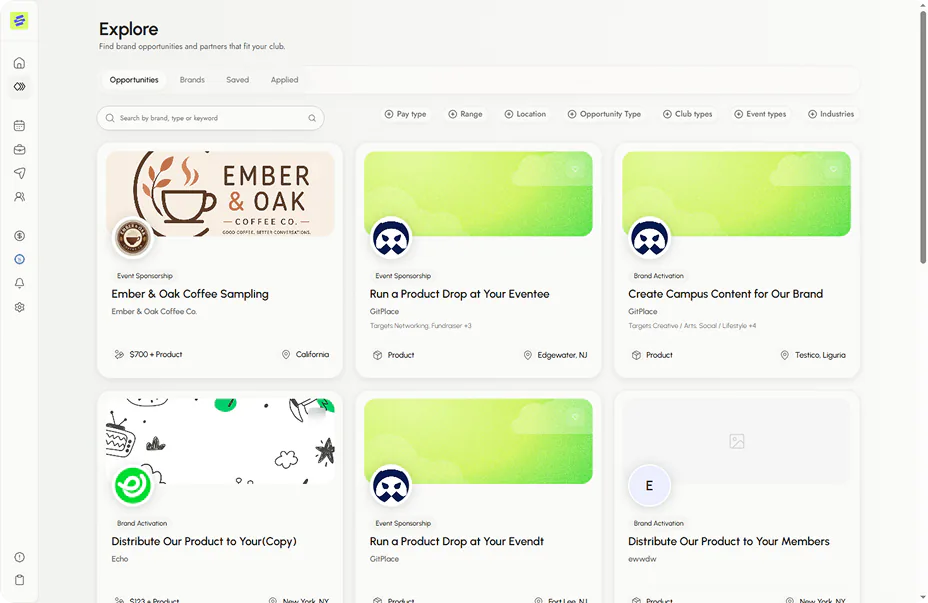Click the magnifier icon at the search box's right
Viewport: 928px width, 603px height.
point(312,118)
